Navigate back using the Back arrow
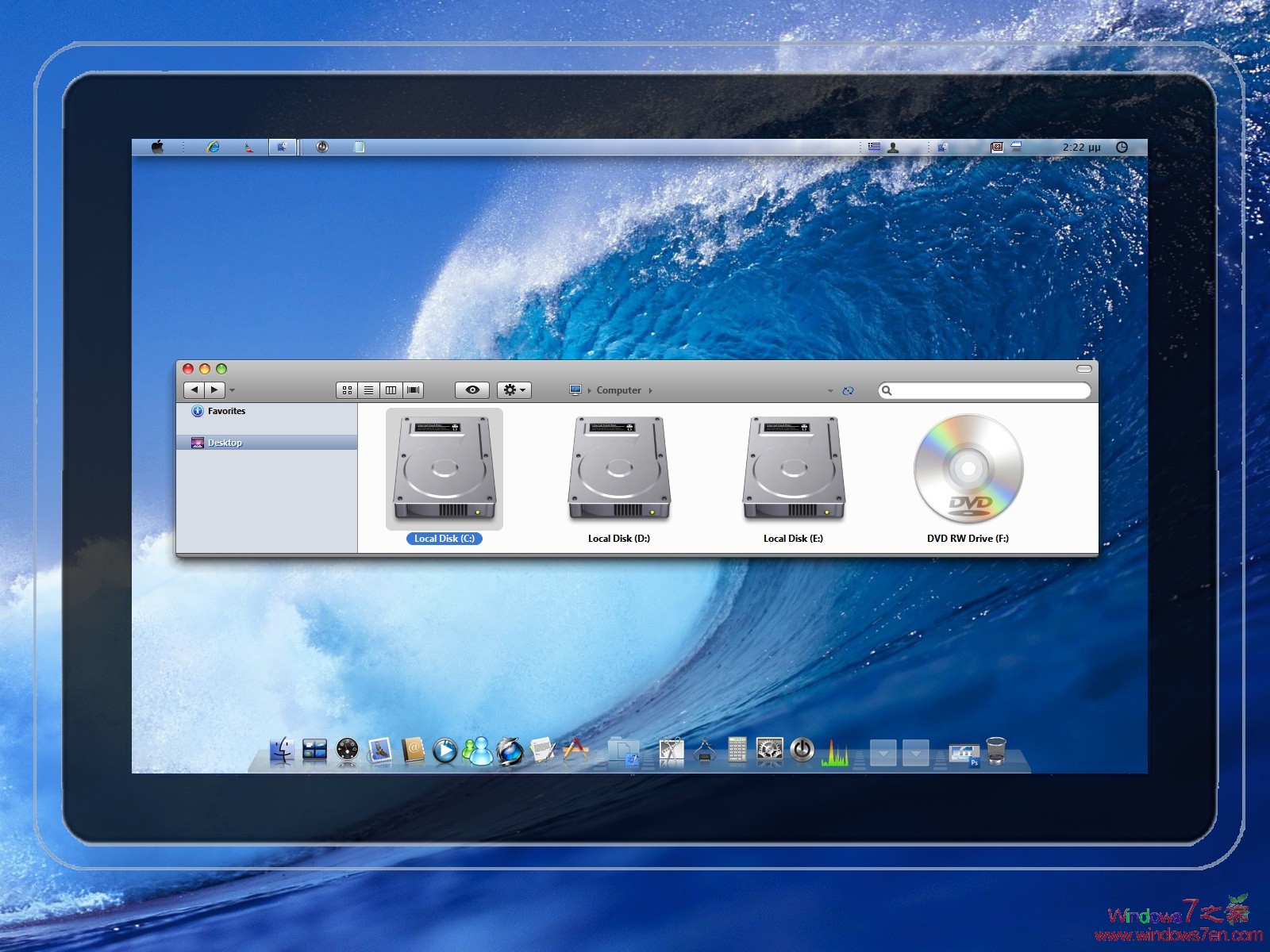The height and width of the screenshot is (952, 1270). pos(194,390)
